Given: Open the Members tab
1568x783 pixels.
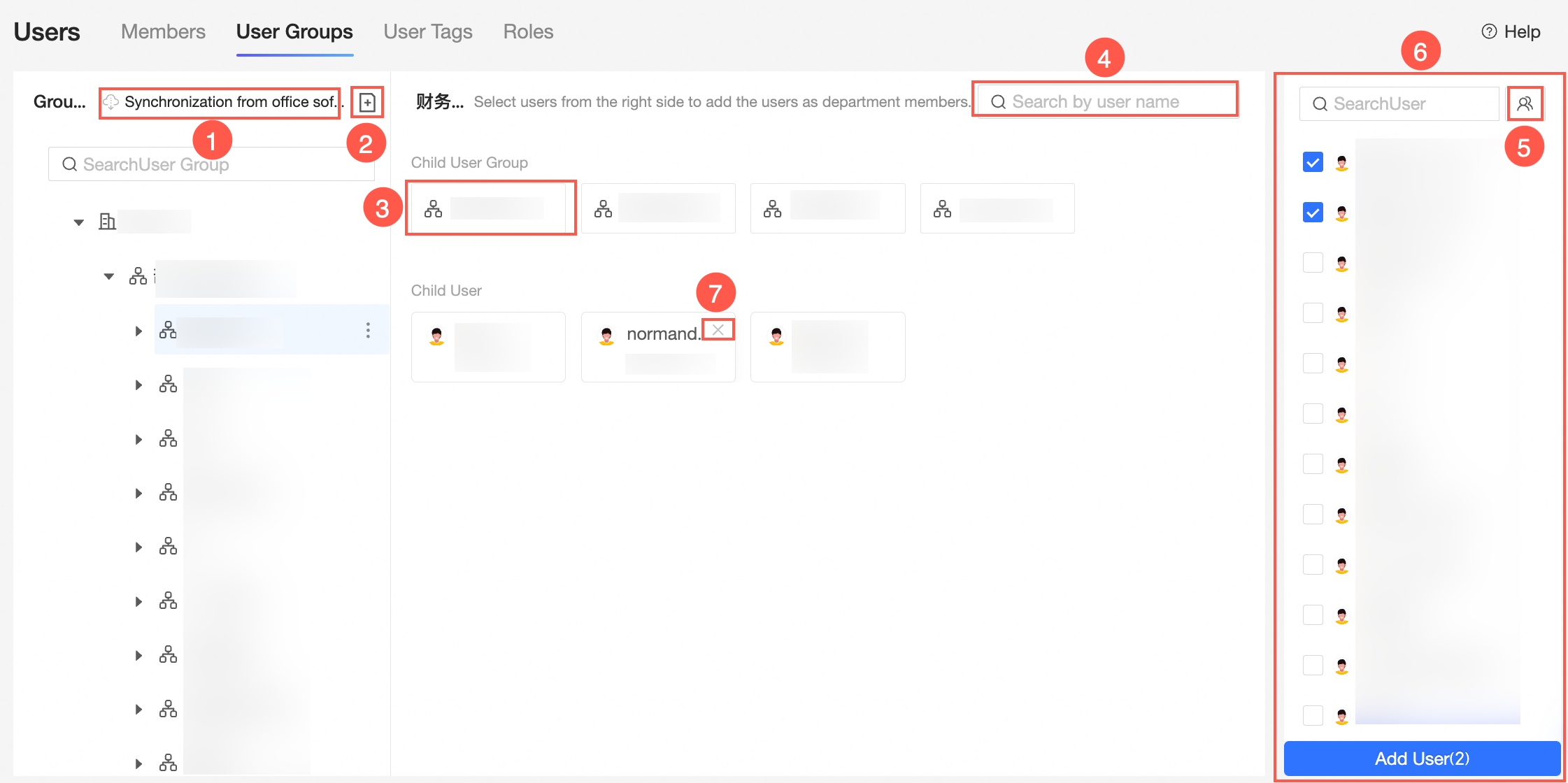Looking at the screenshot, I should (x=163, y=31).
